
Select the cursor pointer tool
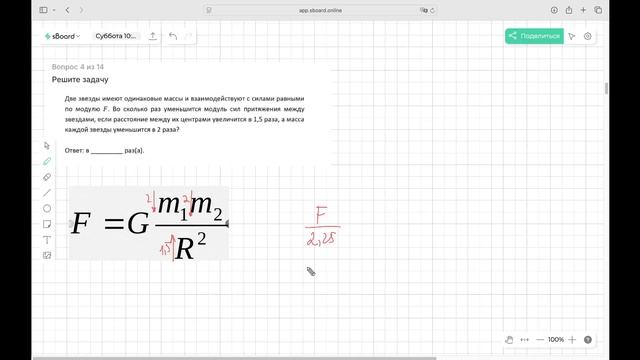pos(47,146)
